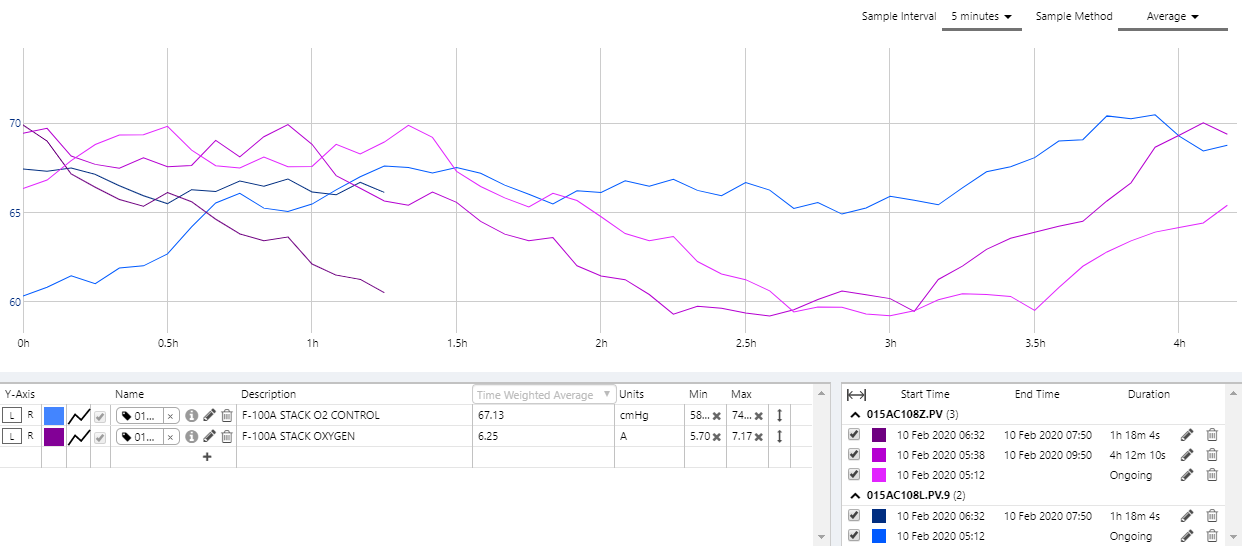Screen dimensions: 1242x546
Task: Delete the F-100A STACK OXYGEN tag row
Action: click(227, 436)
